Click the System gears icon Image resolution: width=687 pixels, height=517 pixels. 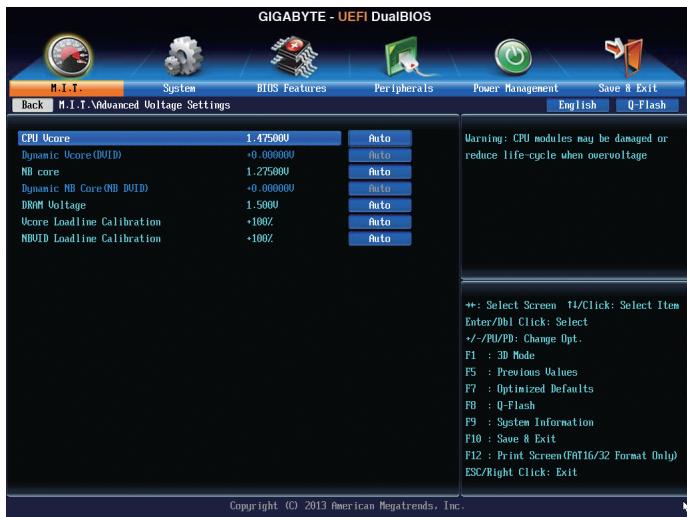(184, 56)
